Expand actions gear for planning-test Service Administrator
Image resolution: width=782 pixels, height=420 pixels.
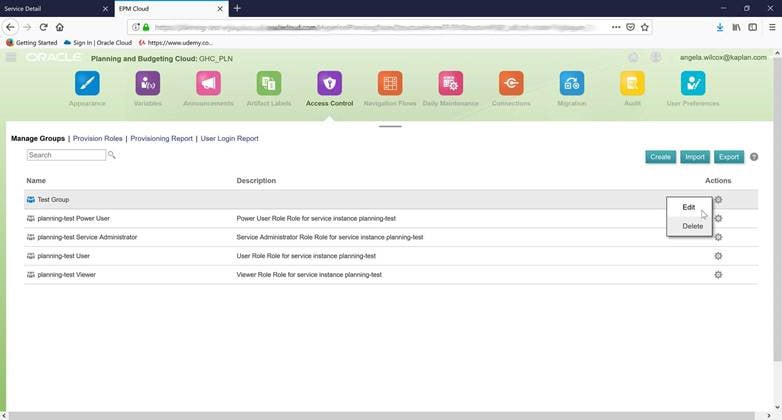point(718,237)
